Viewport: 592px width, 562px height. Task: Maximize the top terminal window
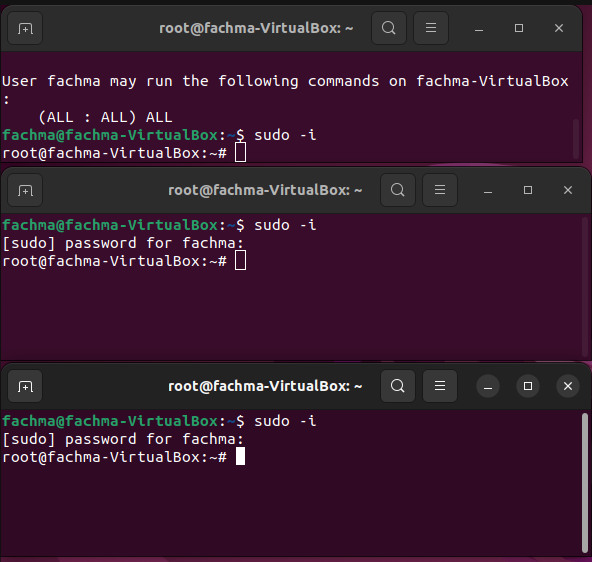[519, 28]
